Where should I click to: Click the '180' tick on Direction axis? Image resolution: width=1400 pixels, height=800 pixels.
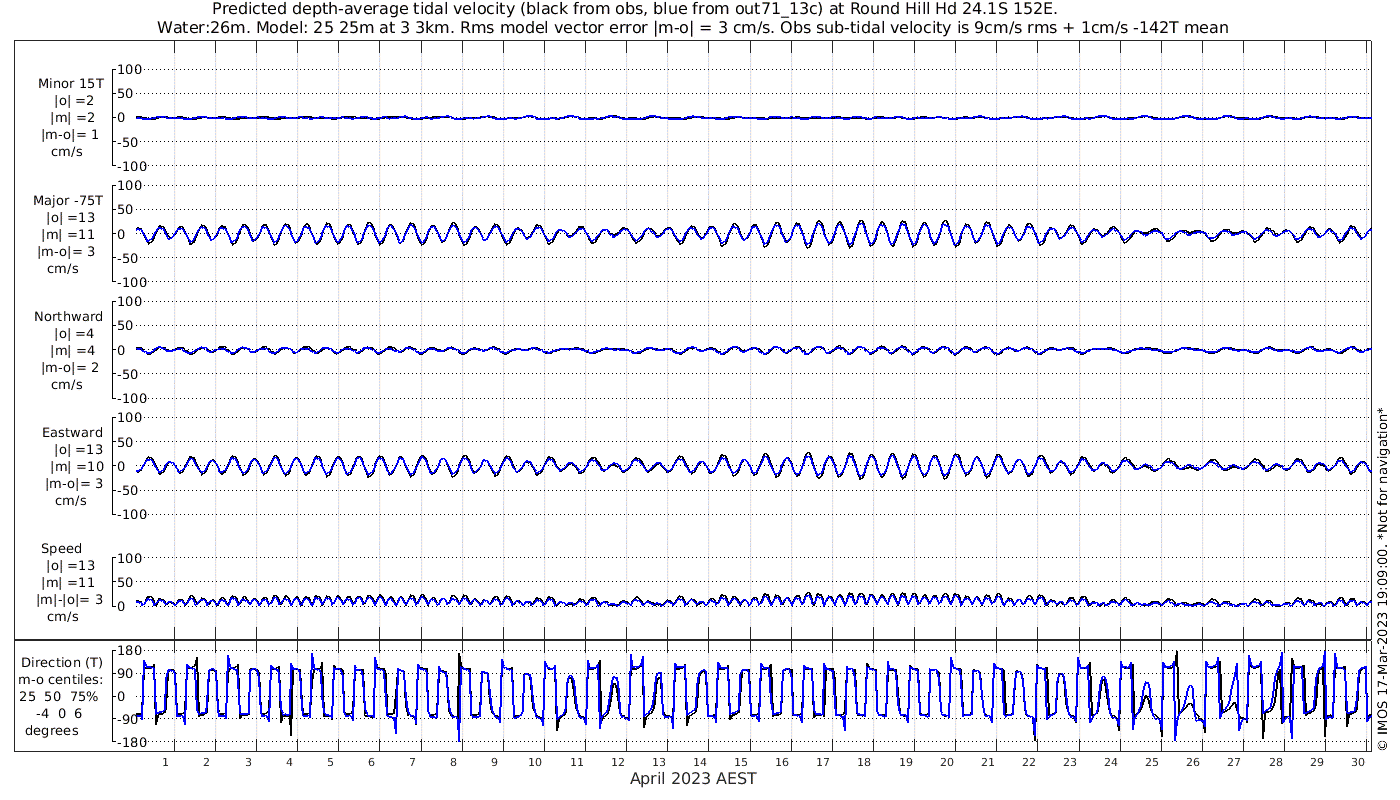tap(128, 650)
